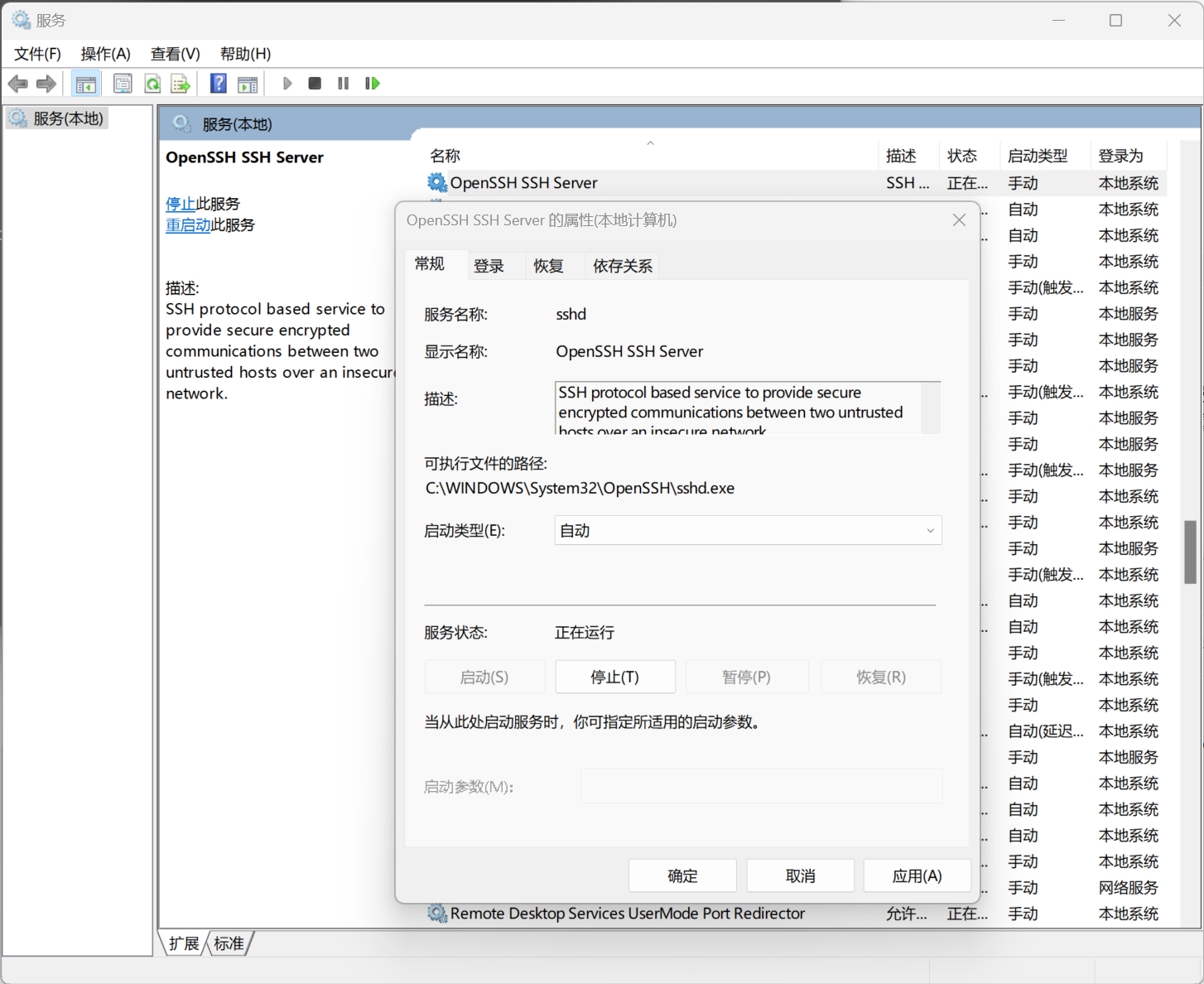The width and height of the screenshot is (1204, 984).
Task: Click the 停止 link in the left description pane
Action: (x=181, y=204)
